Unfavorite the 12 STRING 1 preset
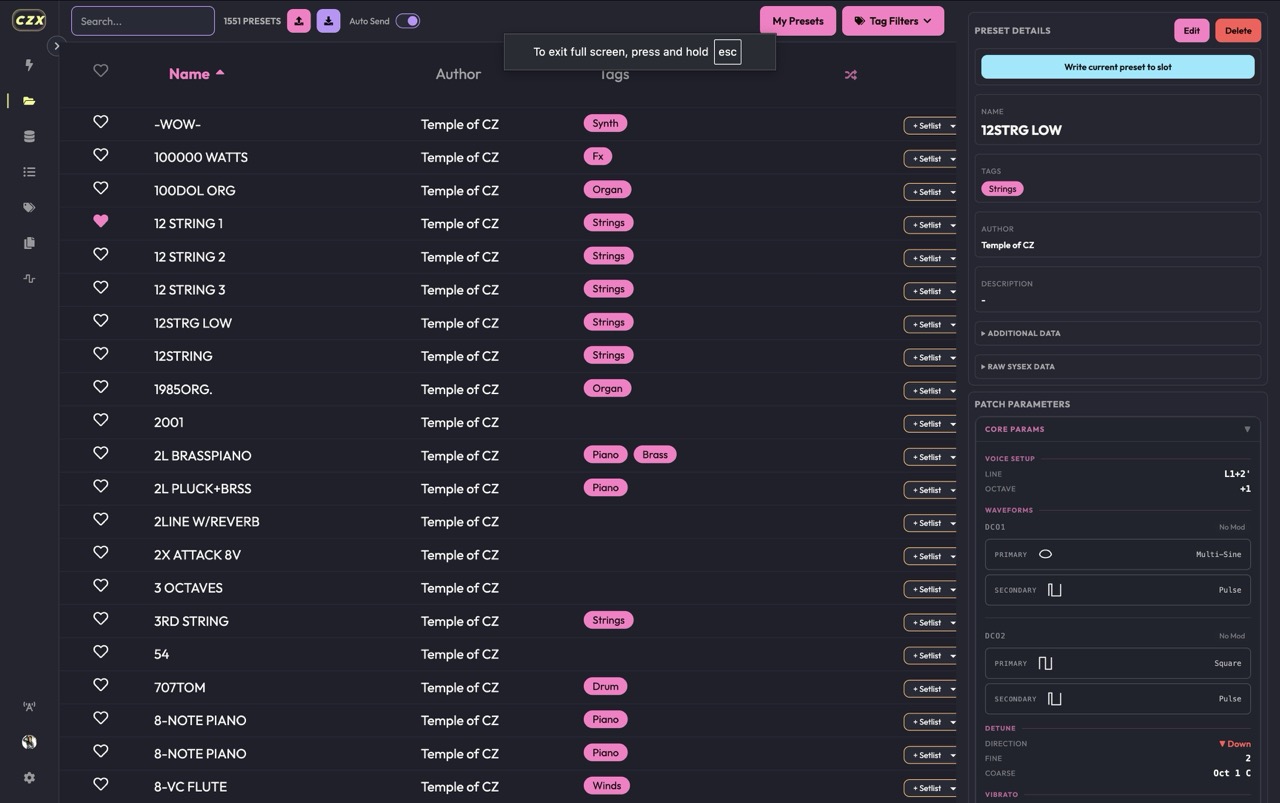The image size is (1280, 803). [x=100, y=221]
